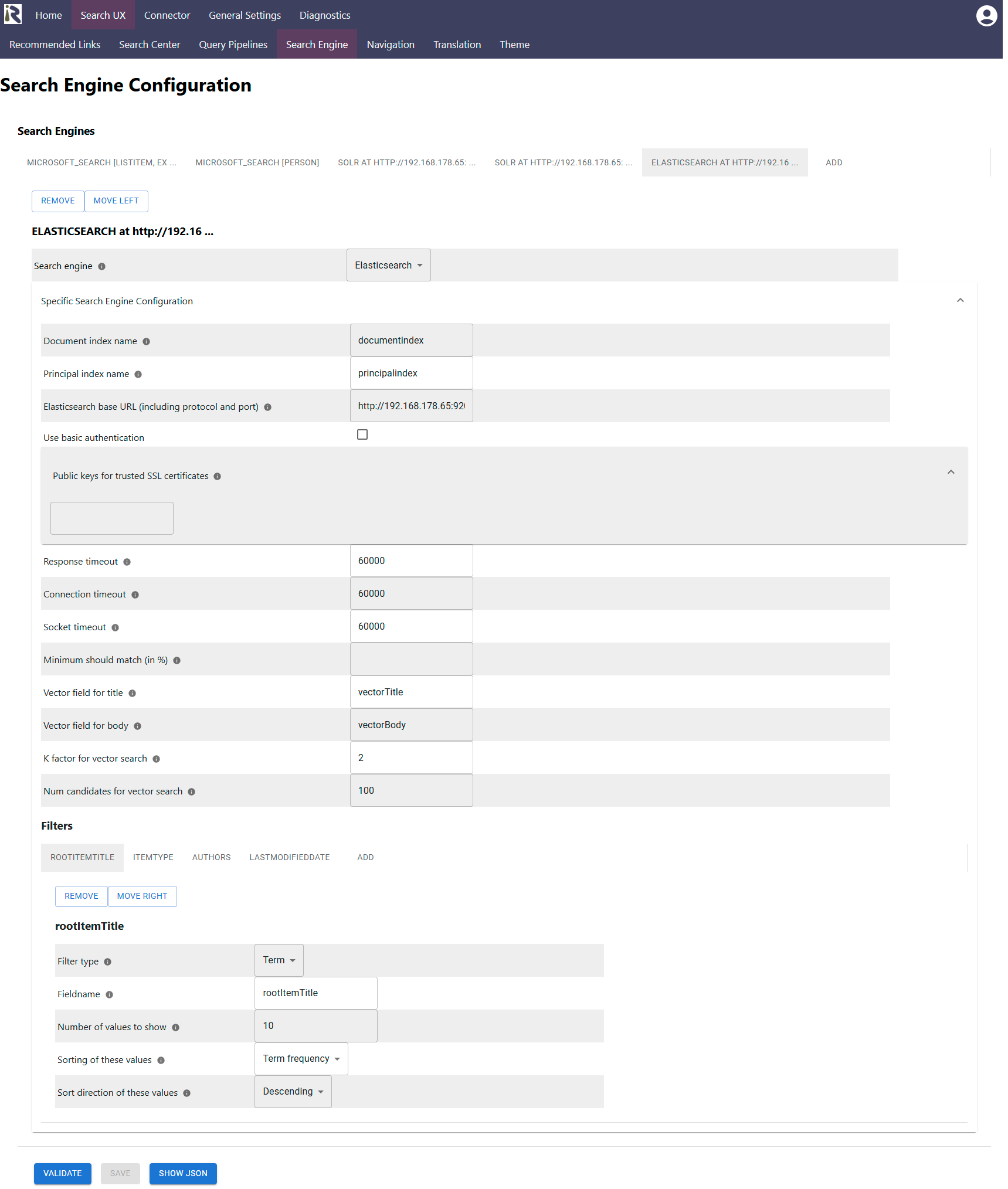Add a new filter tab
This screenshot has width=1008, height=1189.
[x=365, y=857]
